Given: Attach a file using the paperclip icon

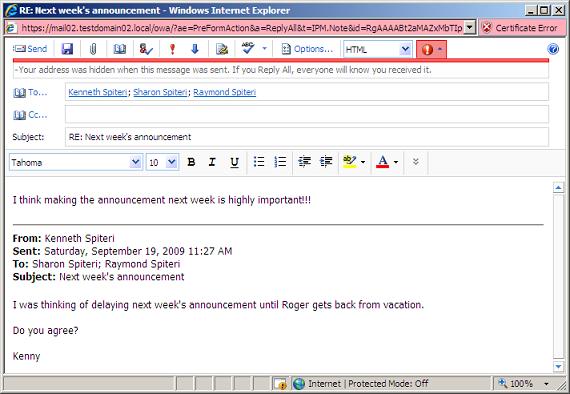Looking at the screenshot, I should (x=93, y=49).
